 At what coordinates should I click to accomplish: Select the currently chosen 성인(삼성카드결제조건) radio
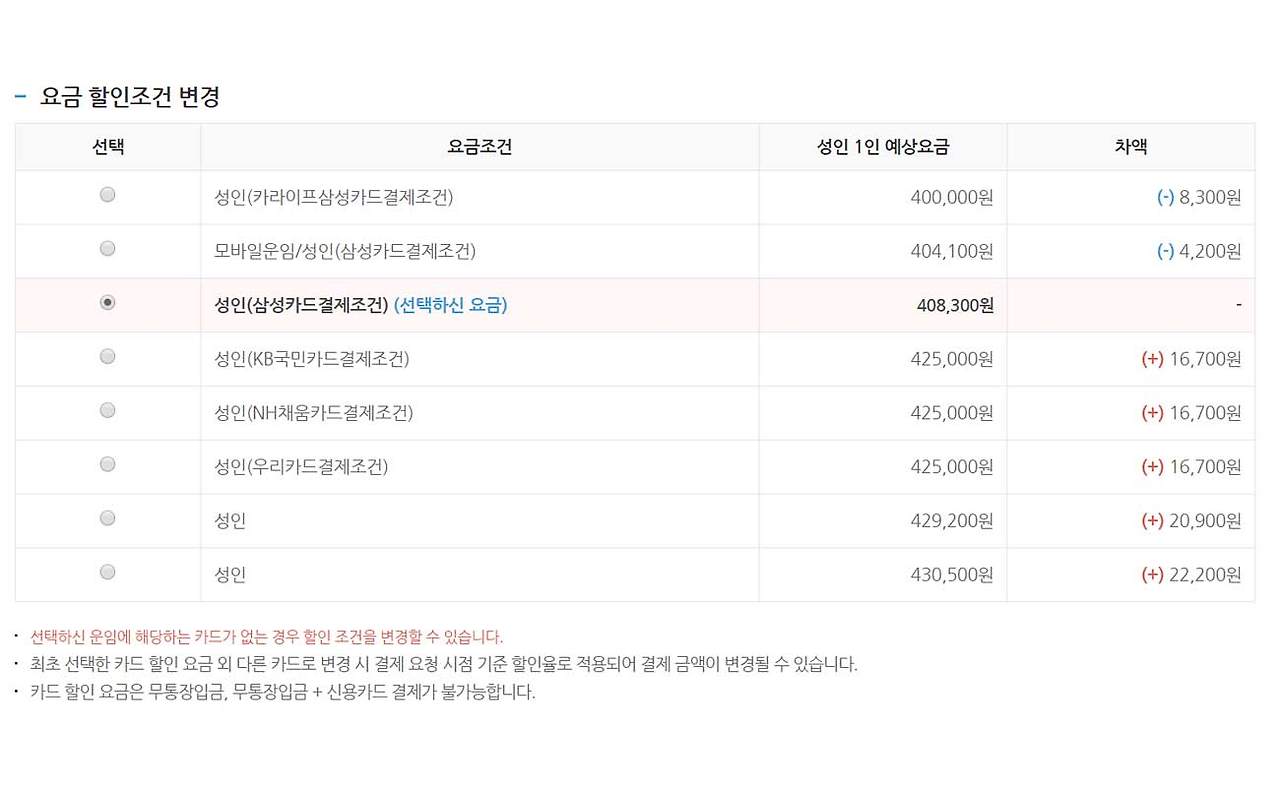108,303
